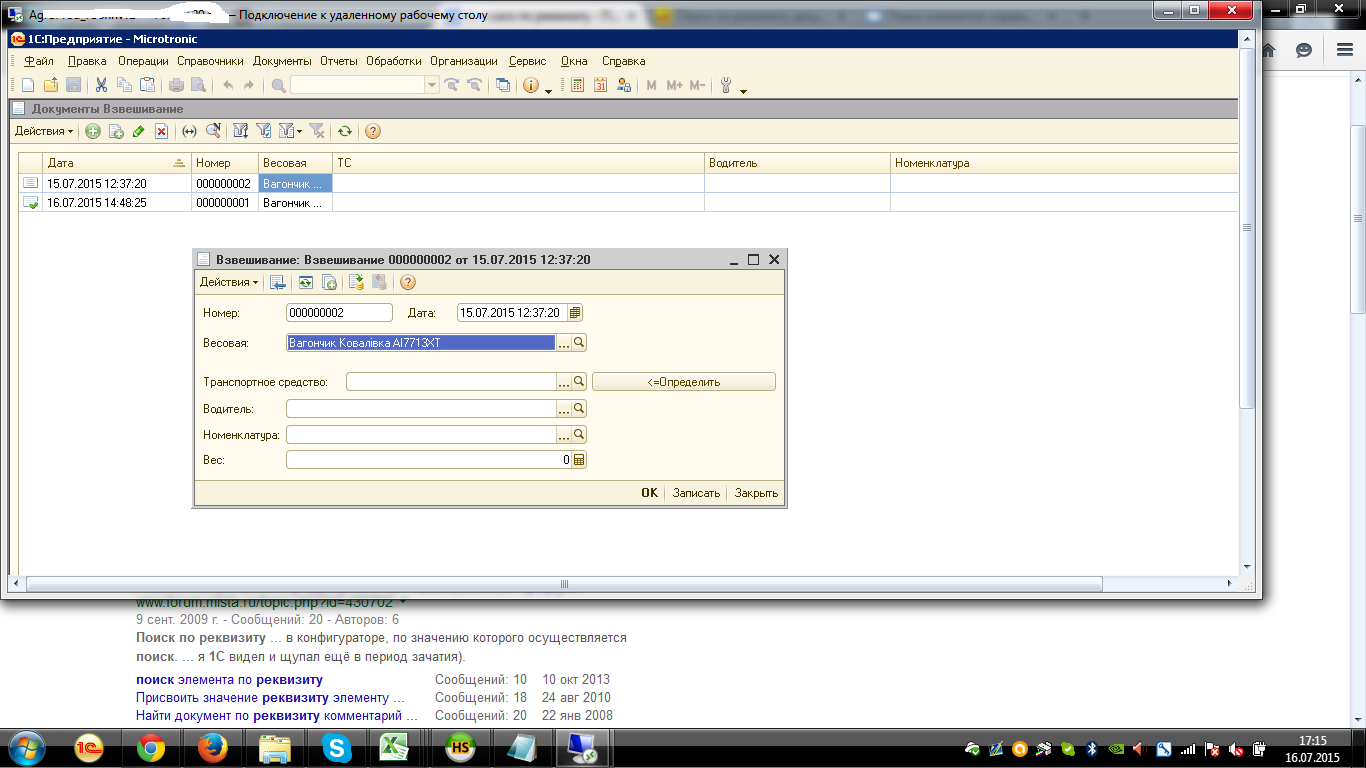The image size is (1366, 768).
Task: Click the magnifier next to Водитель field
Action: click(x=579, y=409)
